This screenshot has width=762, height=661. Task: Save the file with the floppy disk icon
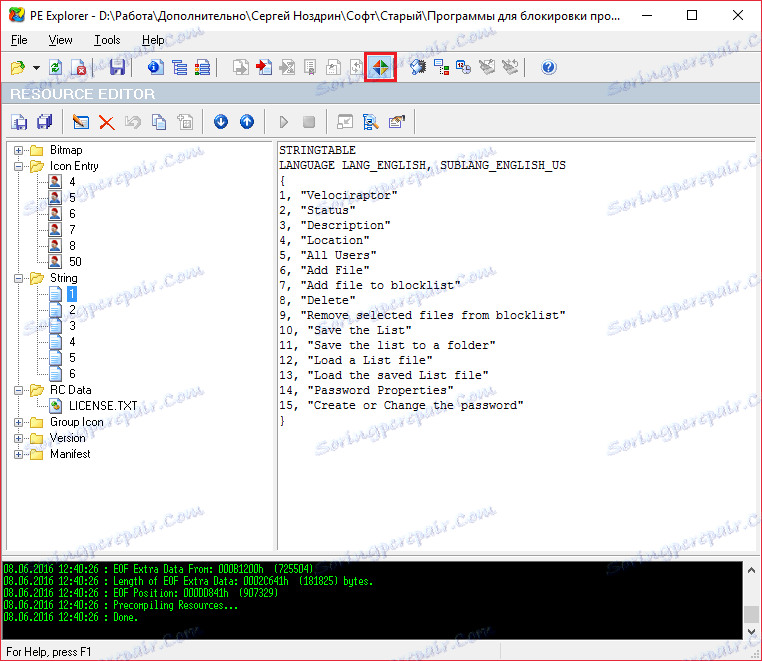click(x=117, y=67)
